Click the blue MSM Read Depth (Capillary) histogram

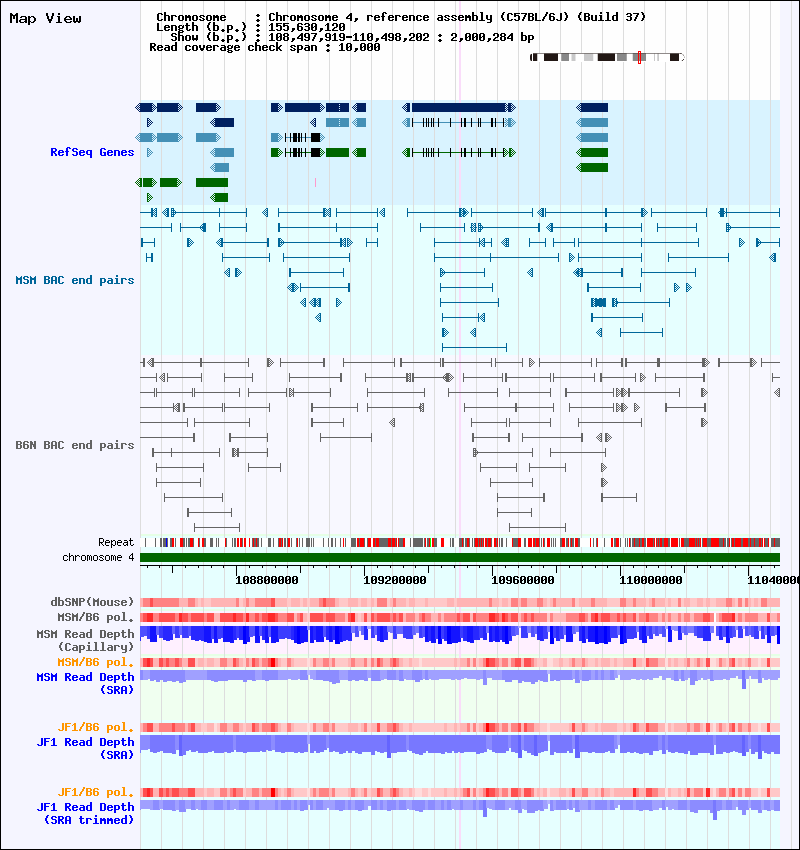tap(460, 635)
